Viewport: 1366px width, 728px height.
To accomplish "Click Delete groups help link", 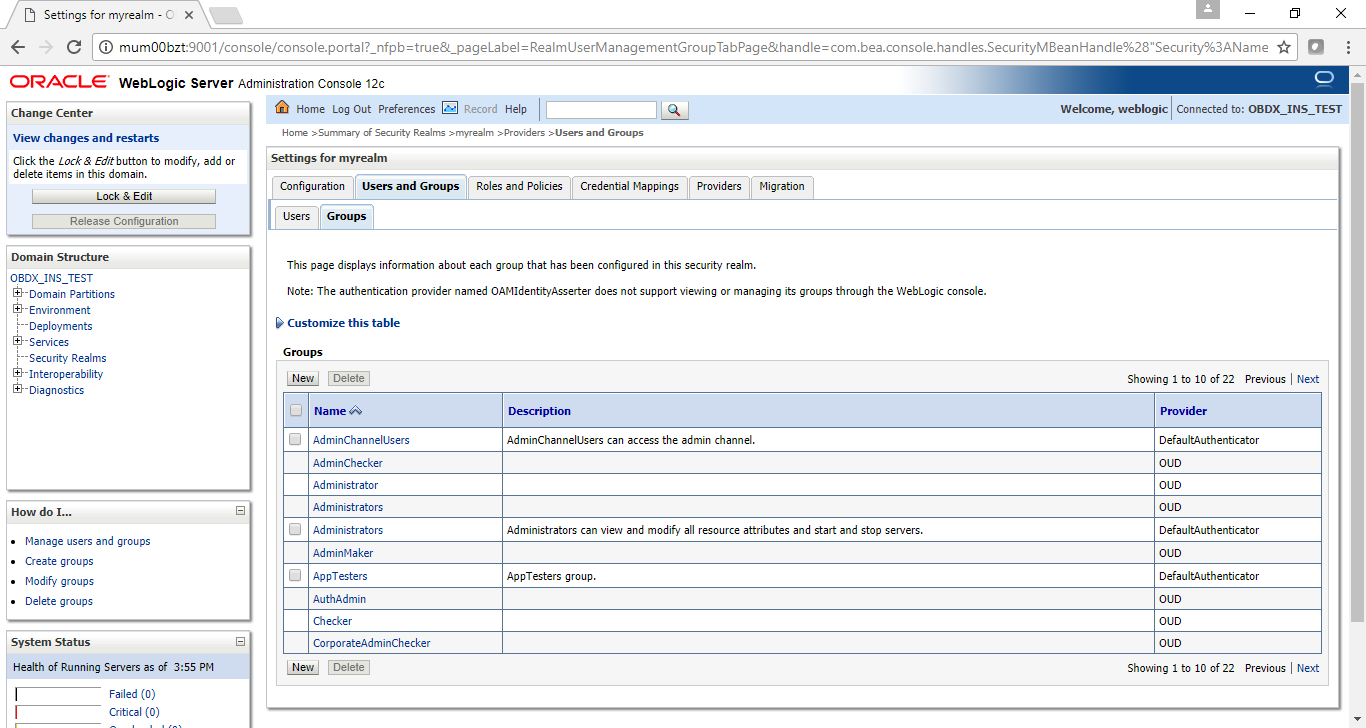I will tap(59, 601).
